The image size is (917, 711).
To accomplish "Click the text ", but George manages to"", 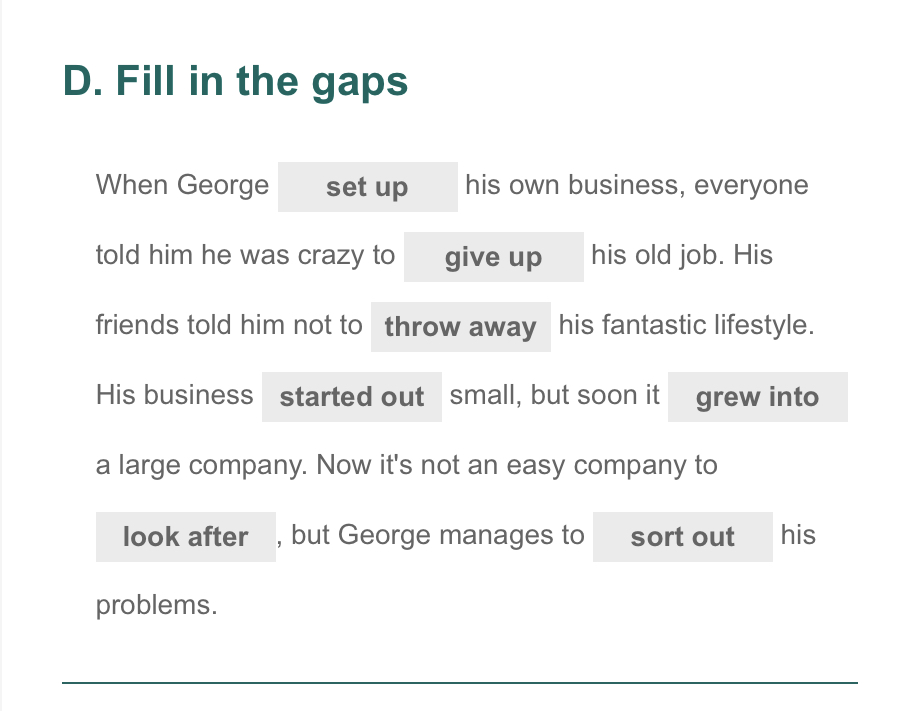I will 433,535.
